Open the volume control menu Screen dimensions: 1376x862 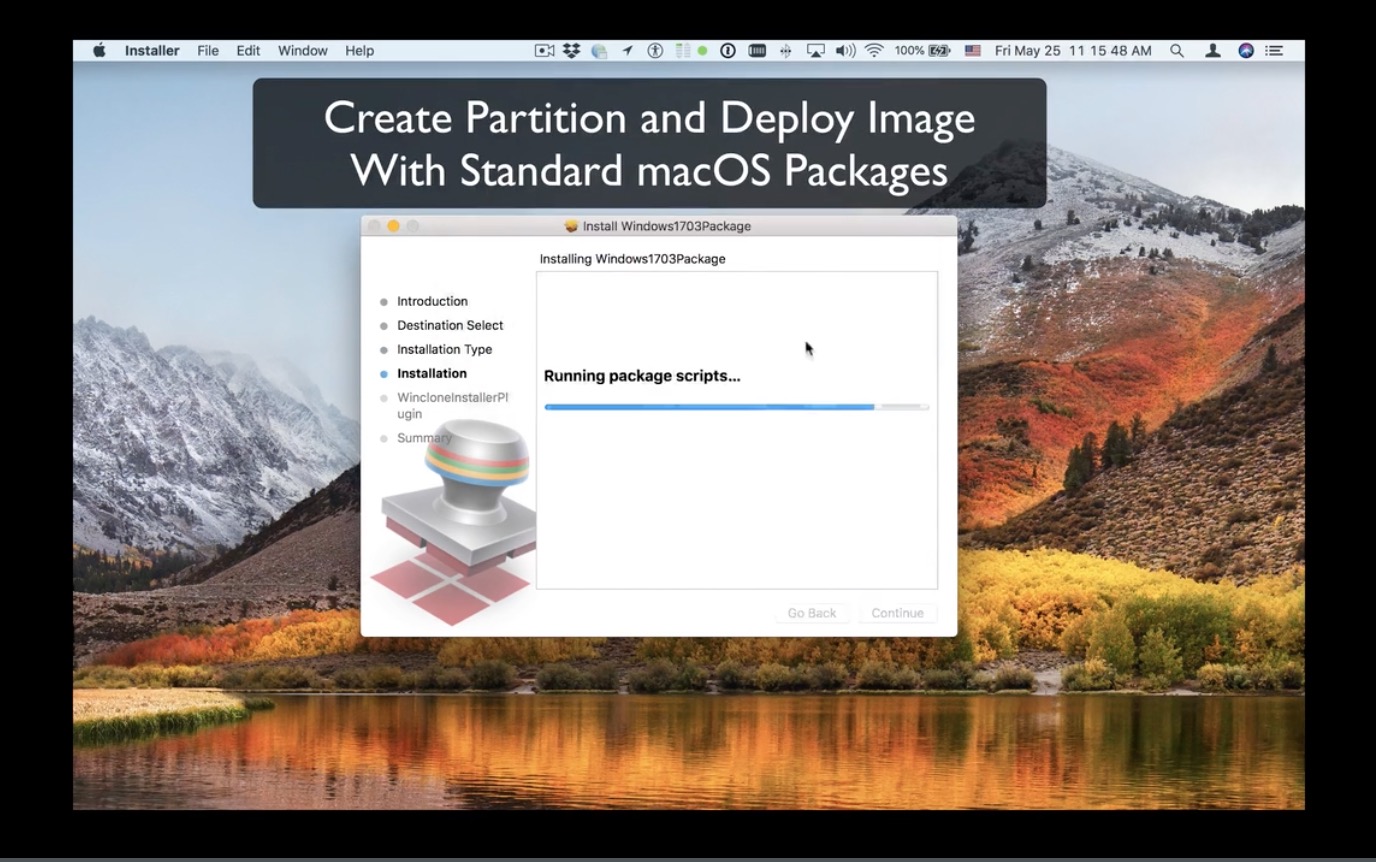[x=845, y=50]
